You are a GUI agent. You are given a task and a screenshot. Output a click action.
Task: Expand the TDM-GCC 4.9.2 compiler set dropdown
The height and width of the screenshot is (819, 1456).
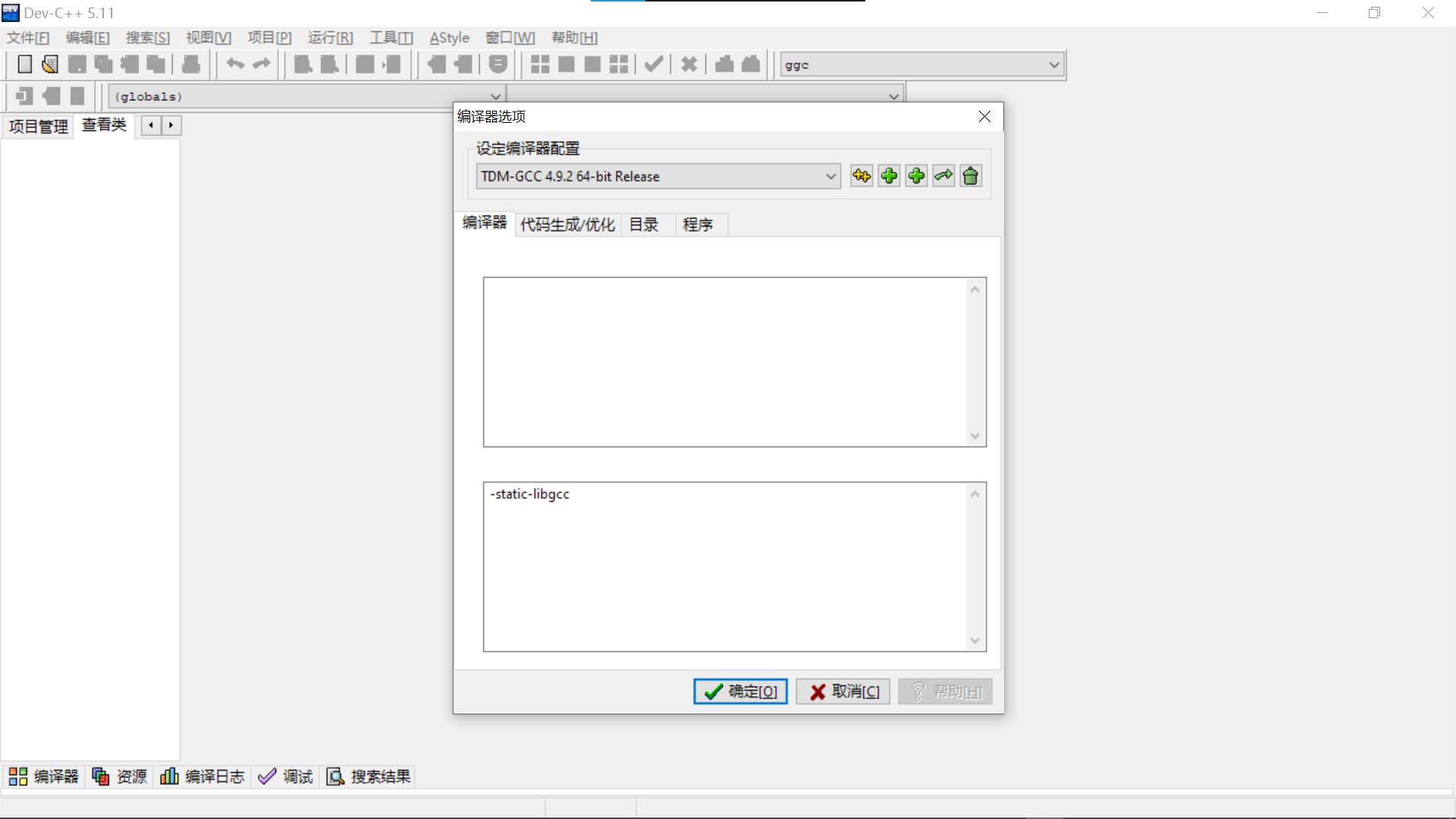click(x=830, y=177)
